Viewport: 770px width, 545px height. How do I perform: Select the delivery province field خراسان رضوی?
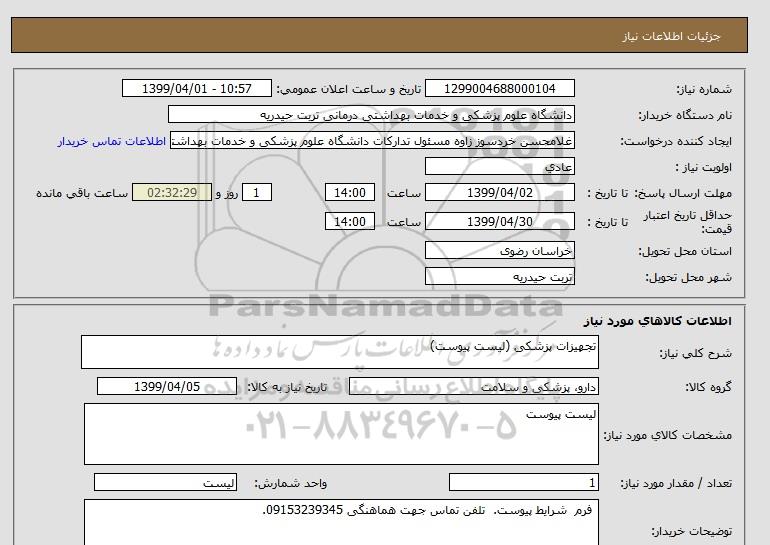pos(499,250)
